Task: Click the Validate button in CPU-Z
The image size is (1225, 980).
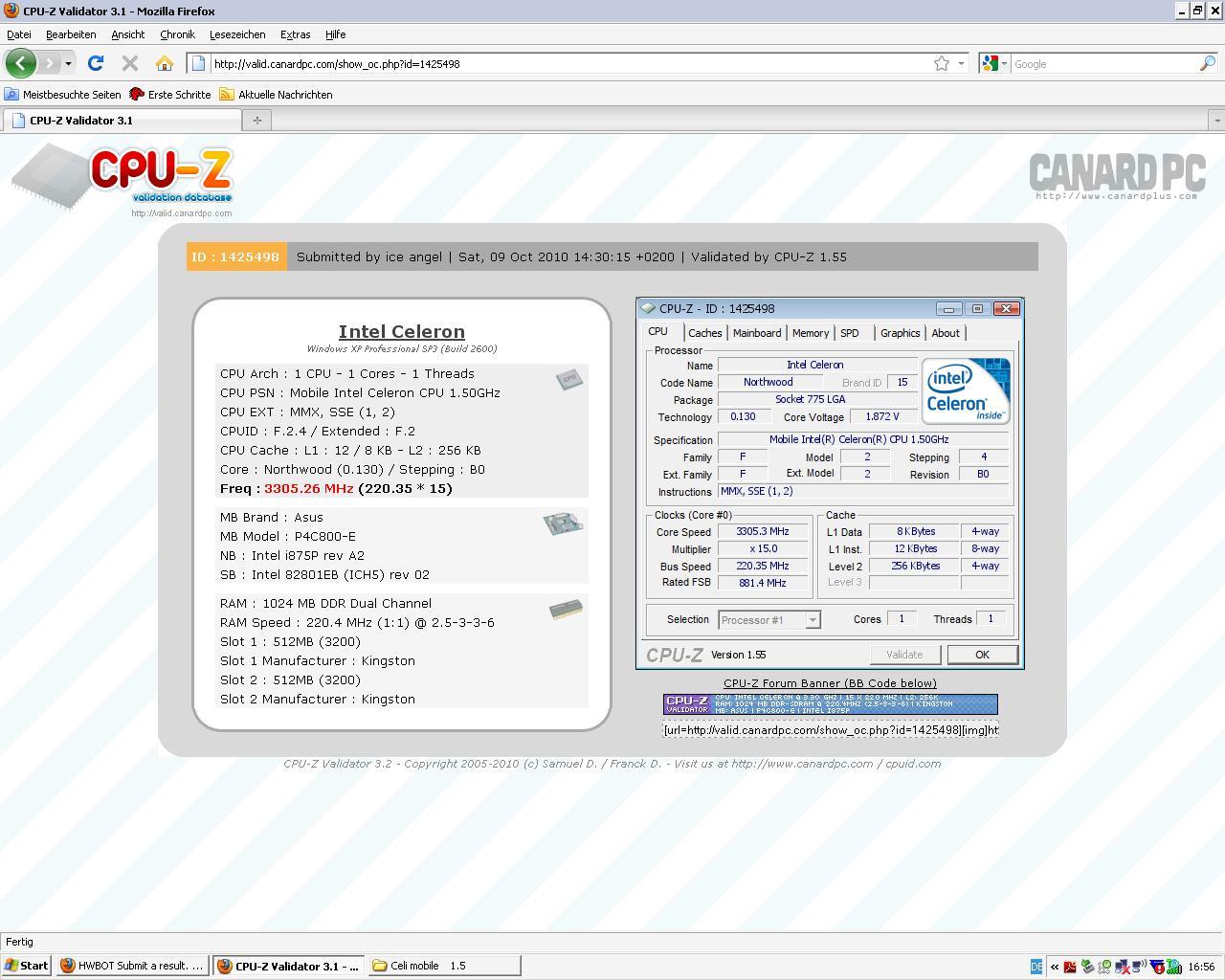Action: point(904,655)
